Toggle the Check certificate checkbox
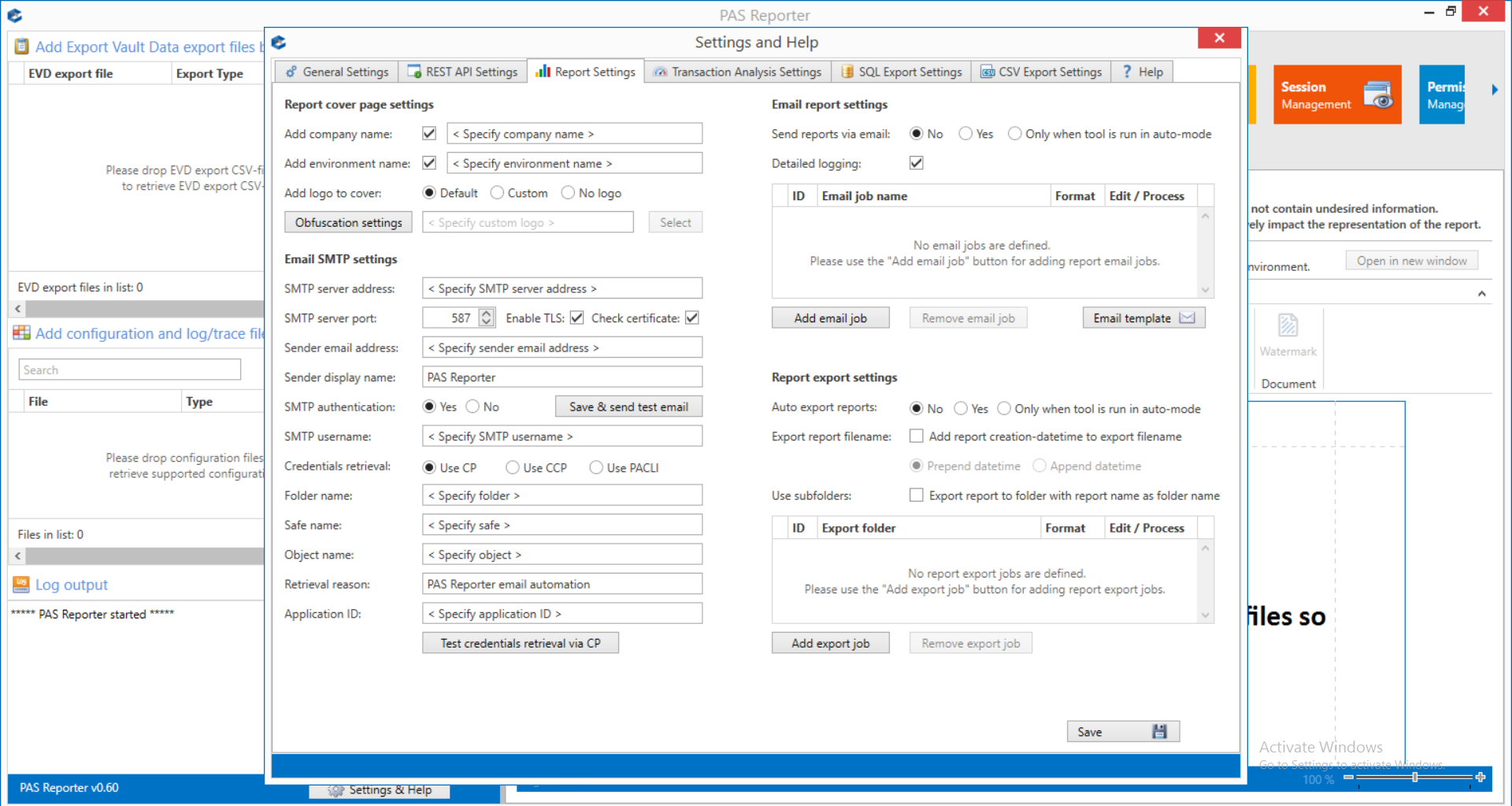The width and height of the screenshot is (1512, 806). point(692,318)
